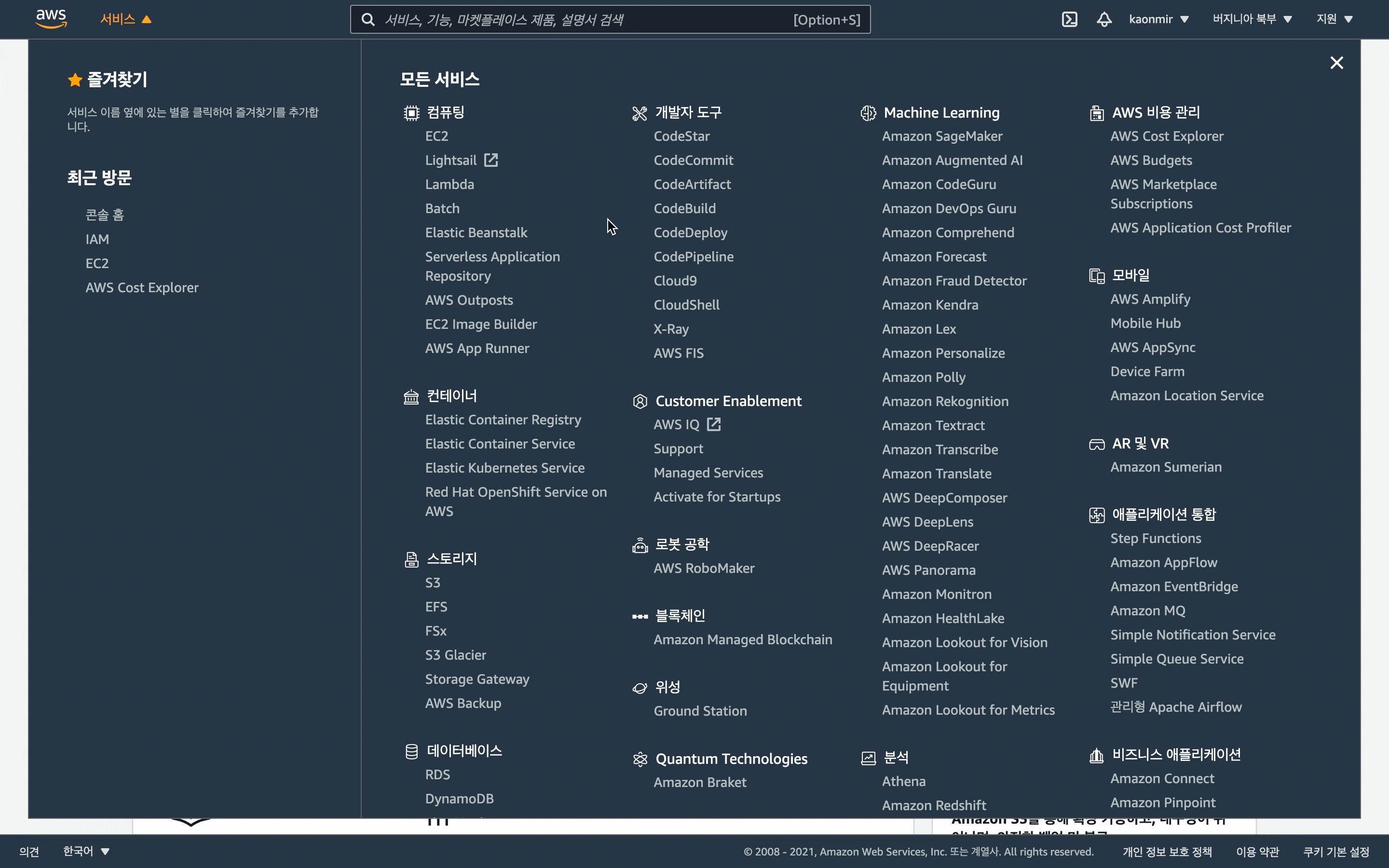Click 의견 feedback in footer

tap(29, 851)
